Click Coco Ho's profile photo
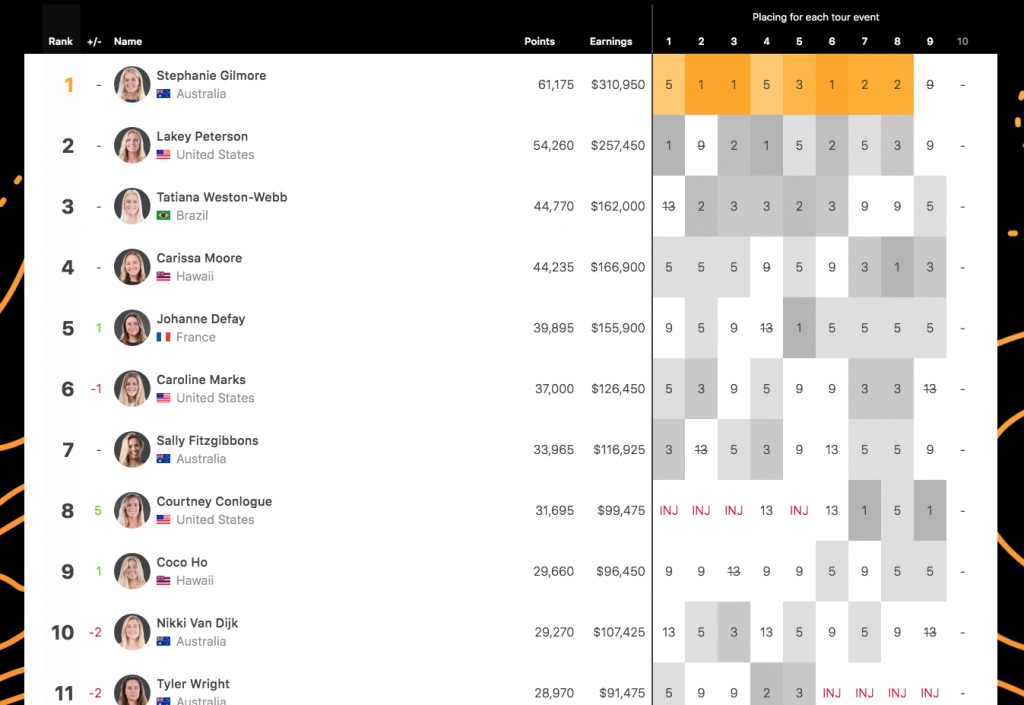This screenshot has height=705, width=1024. (132, 571)
